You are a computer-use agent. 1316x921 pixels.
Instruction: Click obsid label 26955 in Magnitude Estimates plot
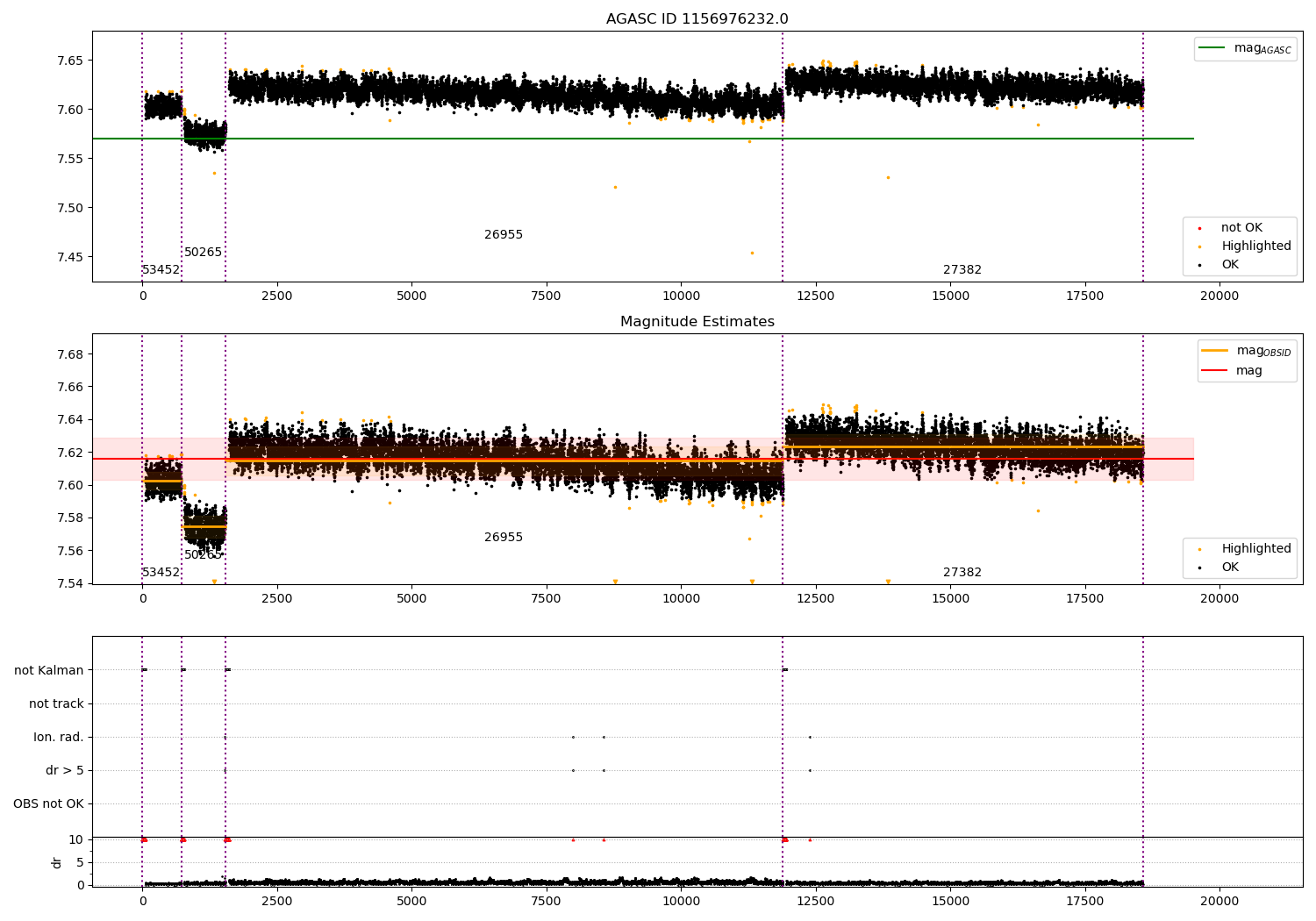[504, 538]
